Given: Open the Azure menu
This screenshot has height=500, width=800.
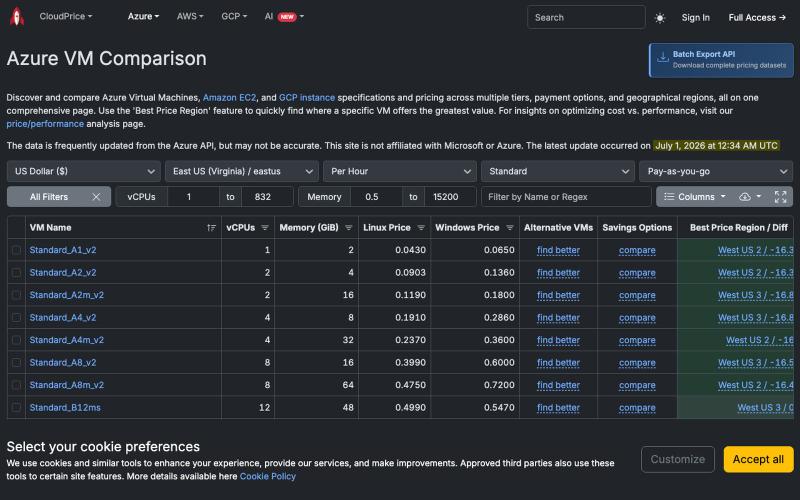Looking at the screenshot, I should 143,16.
